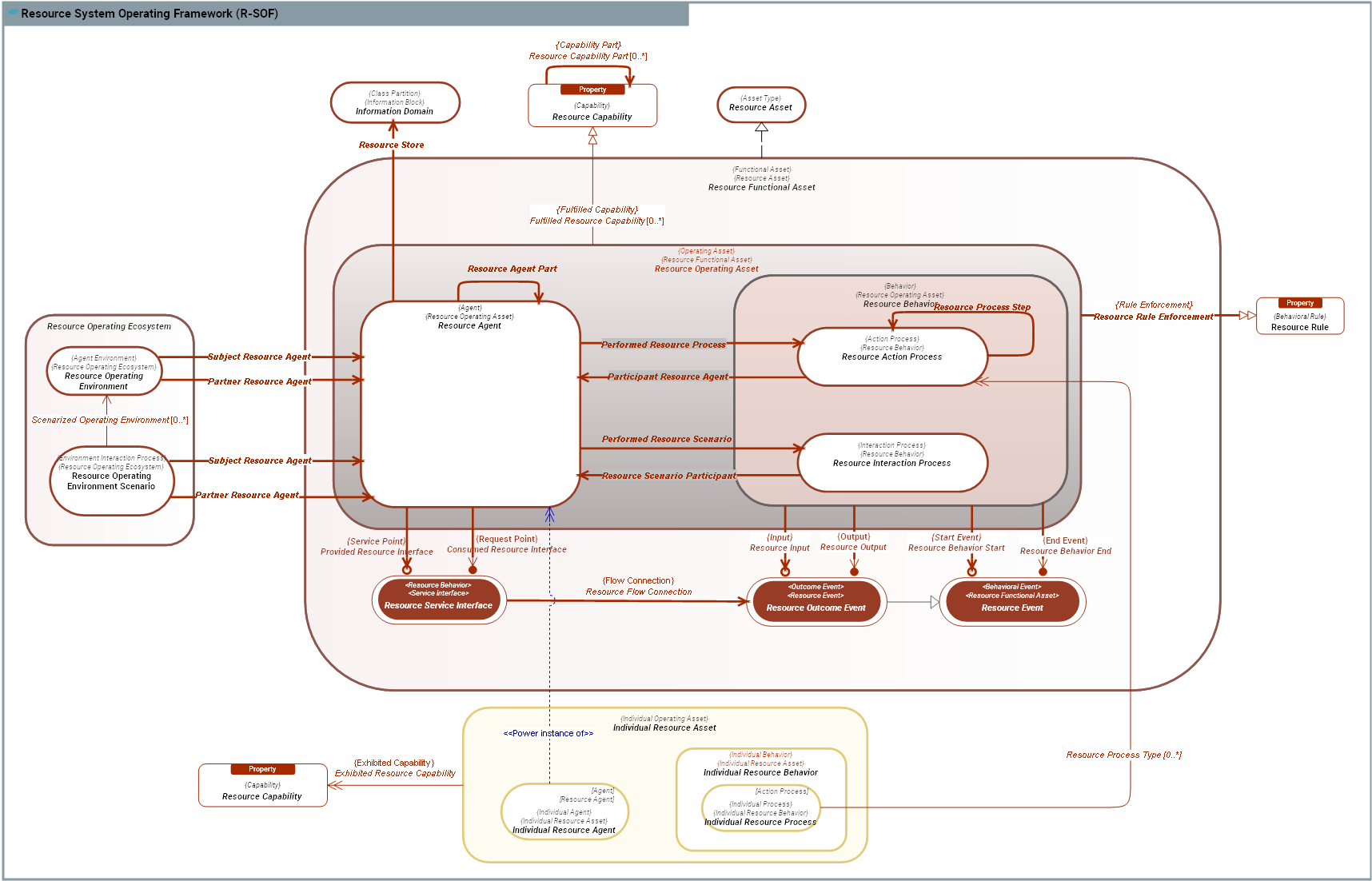Viewport: 1372px width, 881px height.
Task: Click the Consumed Resource Interface request point circle
Action: pyautogui.click(x=473, y=569)
